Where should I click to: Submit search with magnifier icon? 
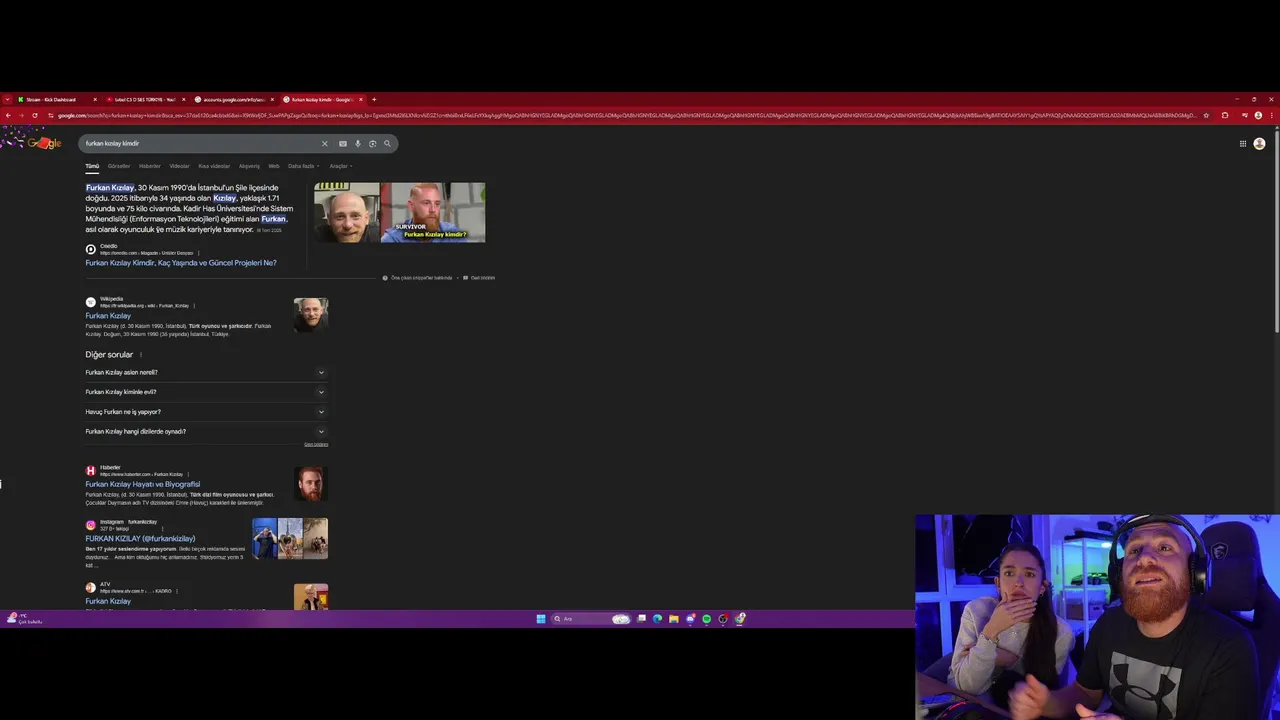(387, 143)
